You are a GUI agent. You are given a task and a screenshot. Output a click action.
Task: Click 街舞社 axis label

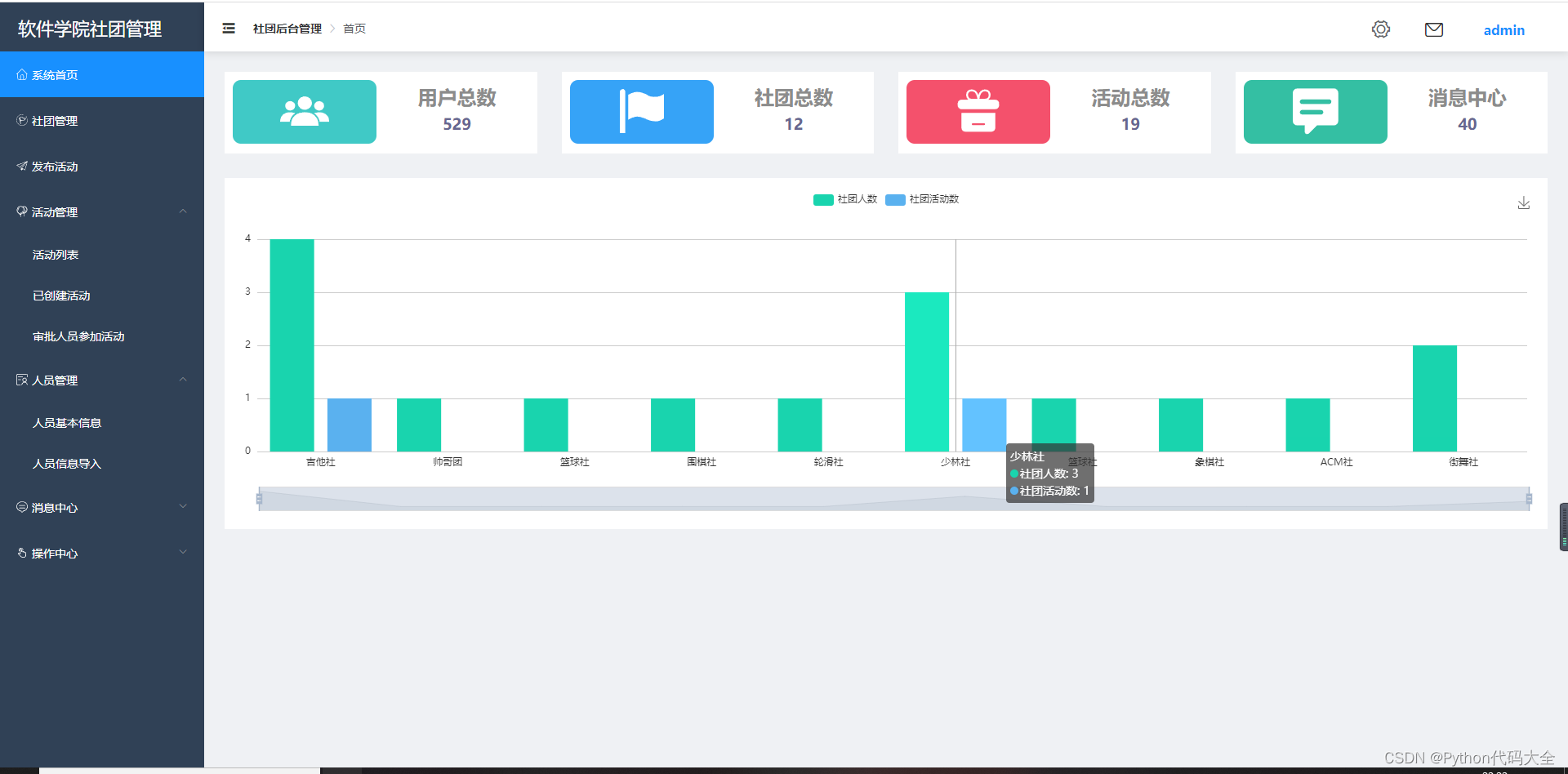(x=1463, y=462)
